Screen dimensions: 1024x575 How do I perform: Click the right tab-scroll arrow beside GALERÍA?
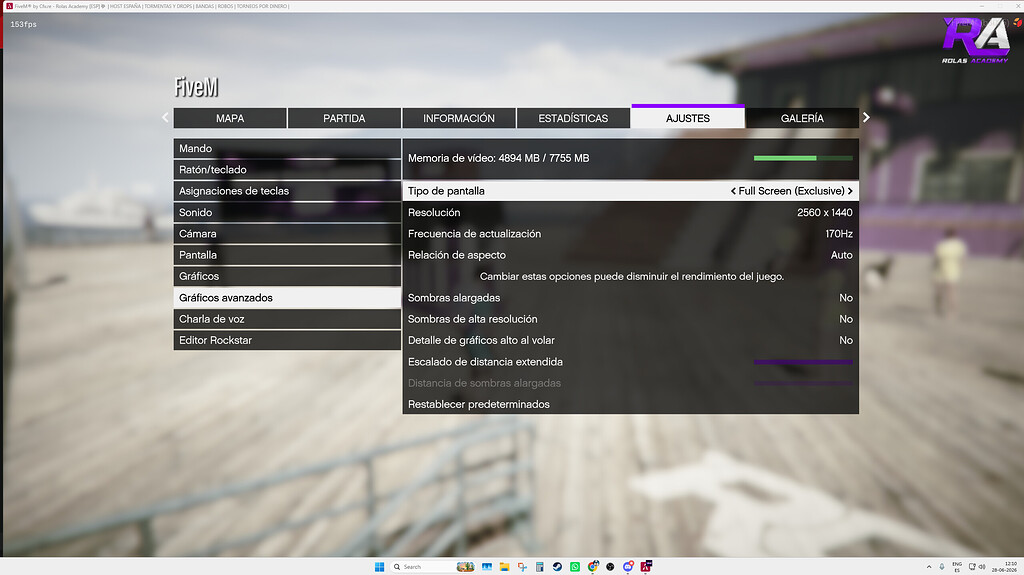pos(866,118)
